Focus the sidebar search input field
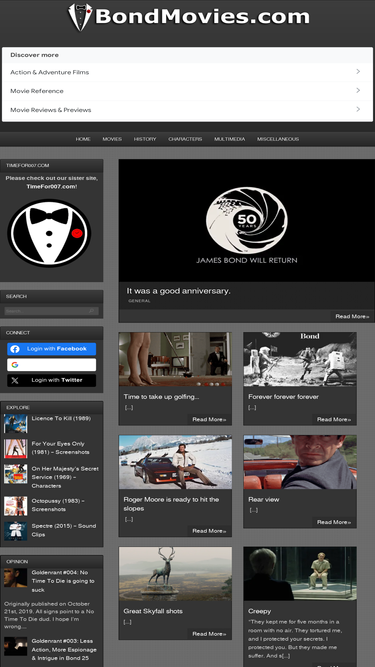The height and width of the screenshot is (667, 375). [x=51, y=311]
